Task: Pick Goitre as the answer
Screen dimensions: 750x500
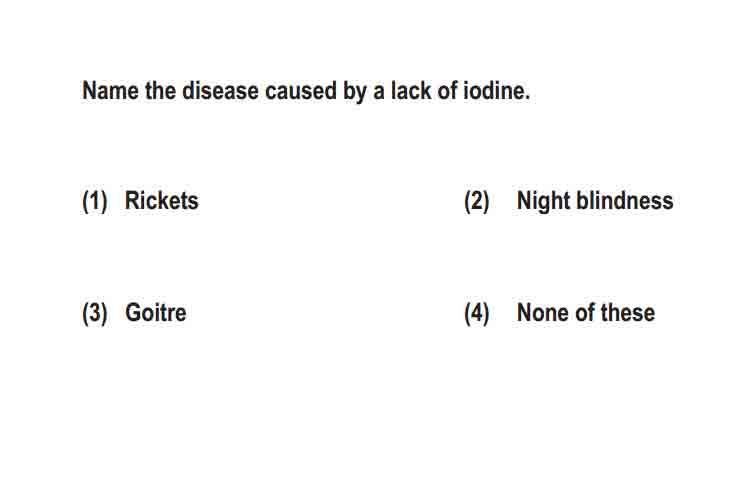Action: pyautogui.click(x=155, y=313)
